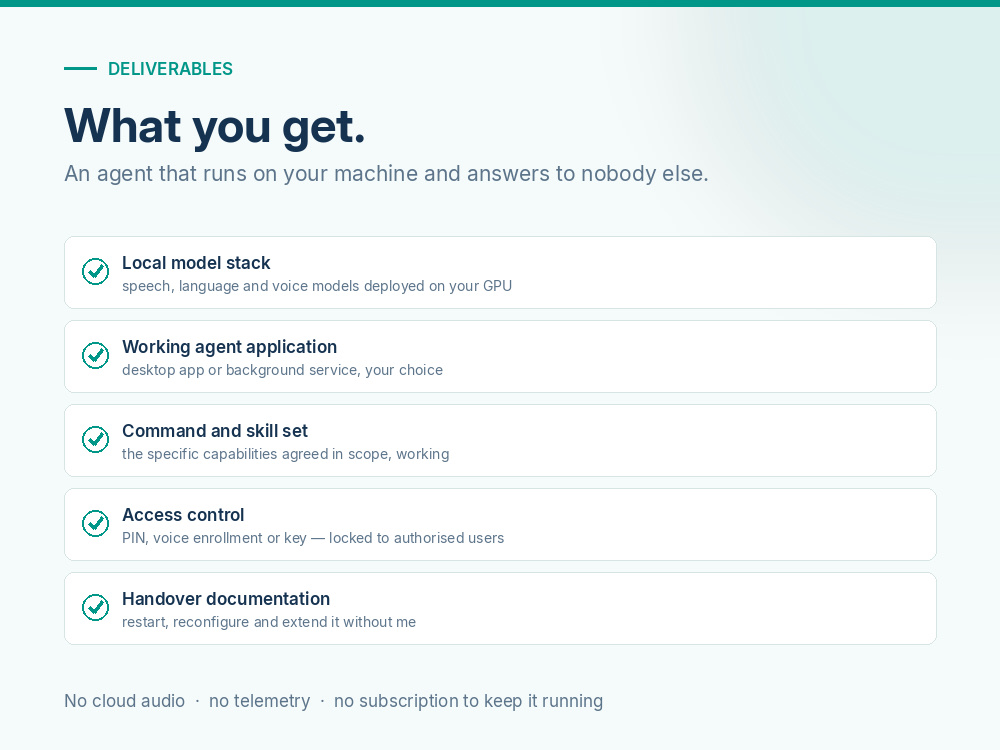Click the 'PIN, voice enrollment or key' description
1000x750 pixels.
pyautogui.click(x=313, y=538)
